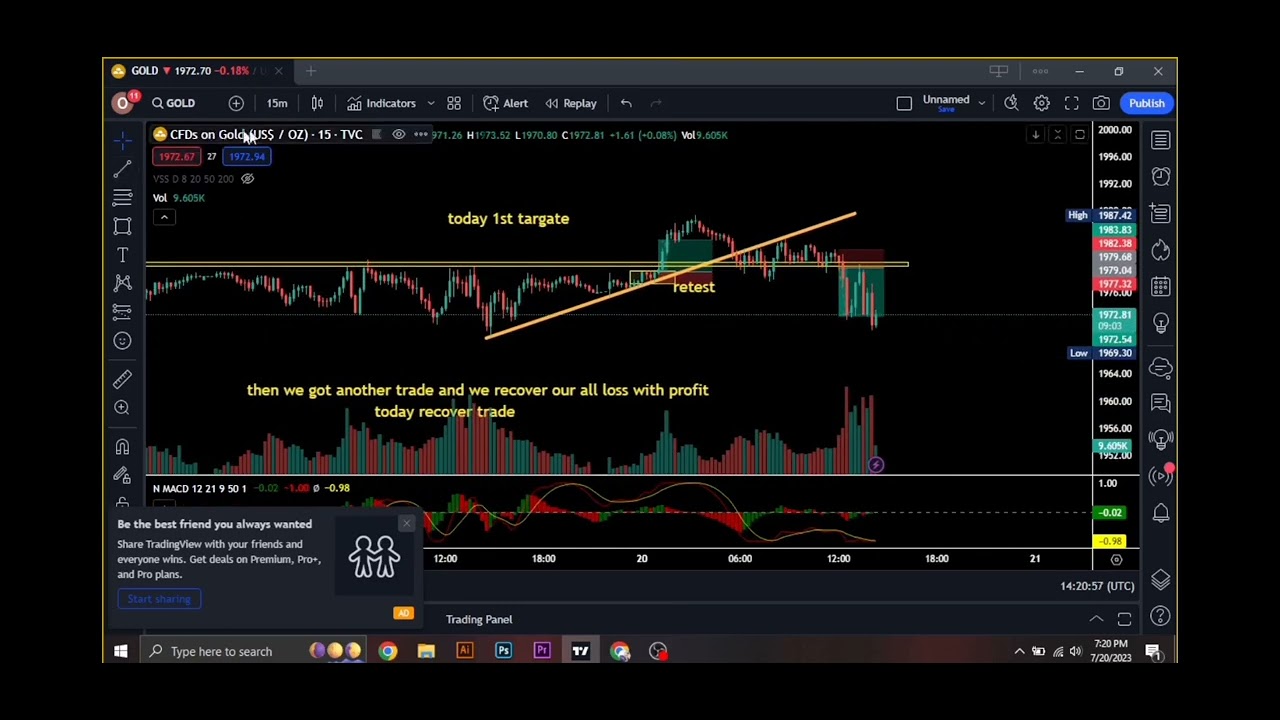Expand Unnamed layout dropdown arrow
This screenshot has height=720, width=1280.
981,103
